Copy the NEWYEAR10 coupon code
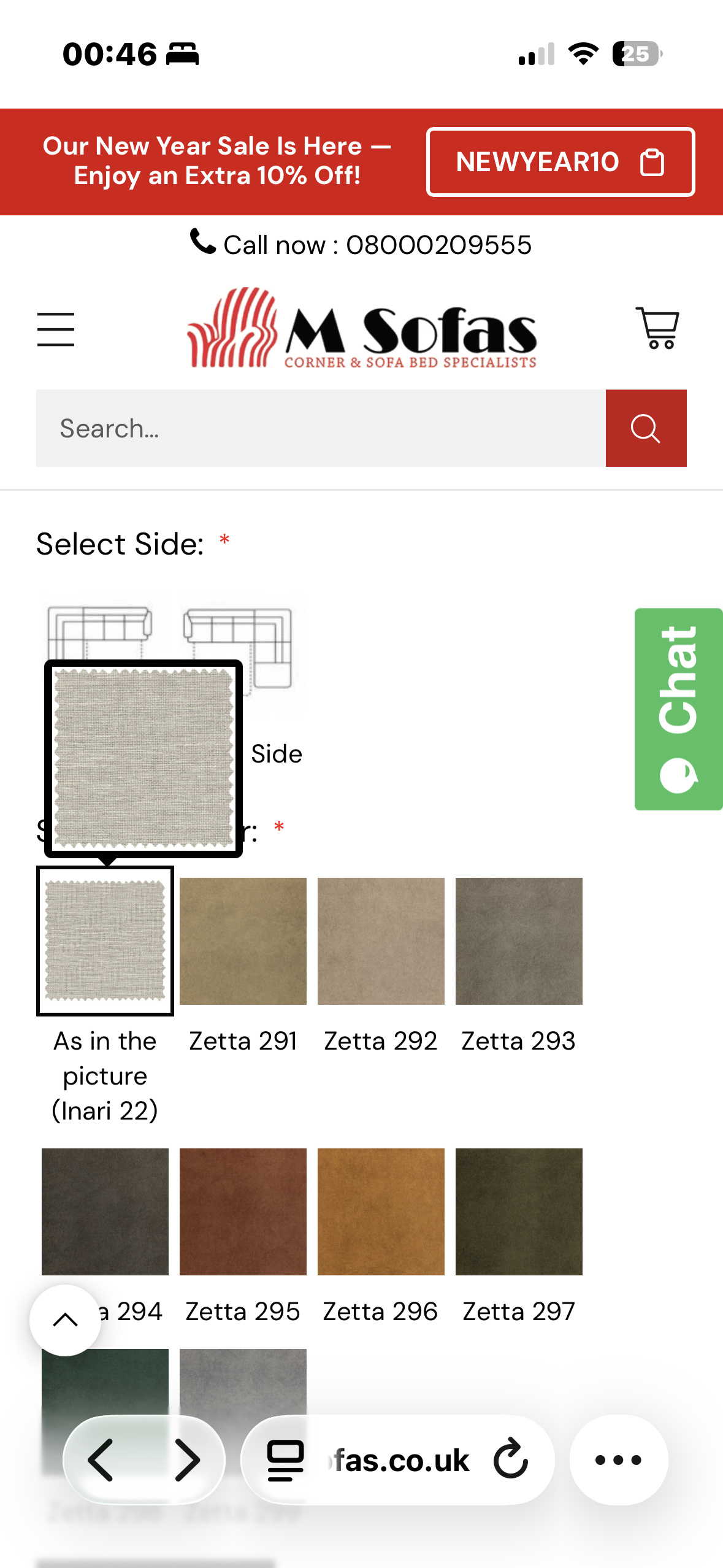Image resolution: width=723 pixels, height=1568 pixels. pyautogui.click(x=560, y=162)
